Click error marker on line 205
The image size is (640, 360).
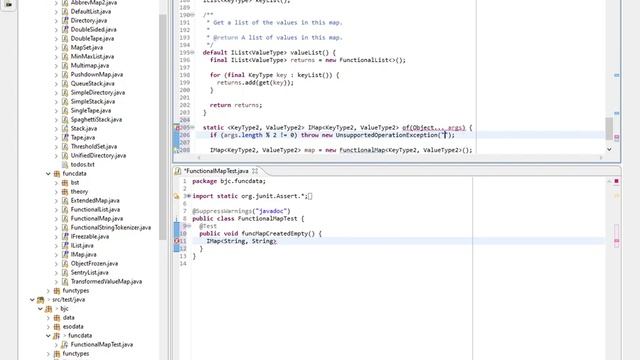[x=177, y=128]
